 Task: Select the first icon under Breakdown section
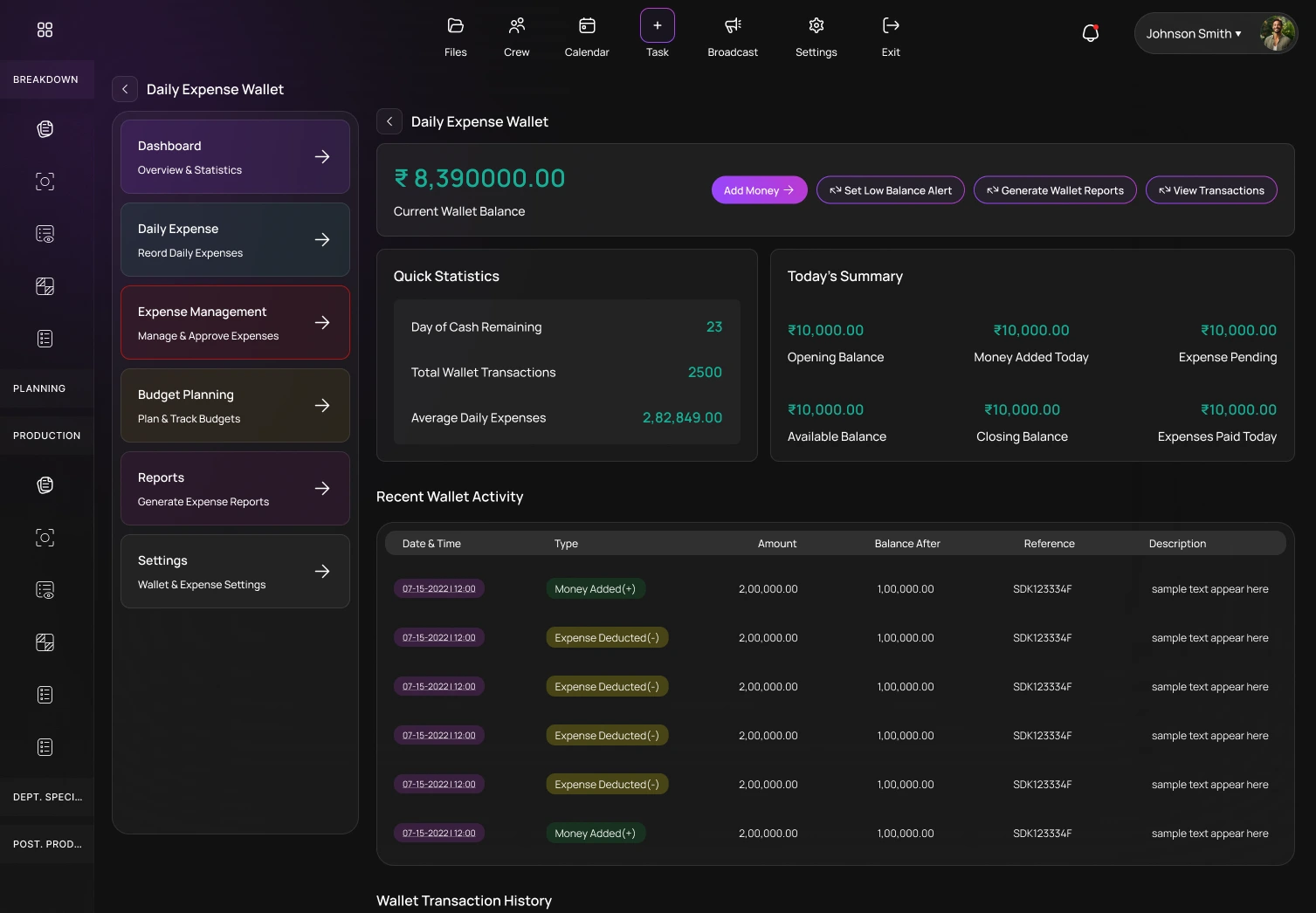pyautogui.click(x=45, y=128)
